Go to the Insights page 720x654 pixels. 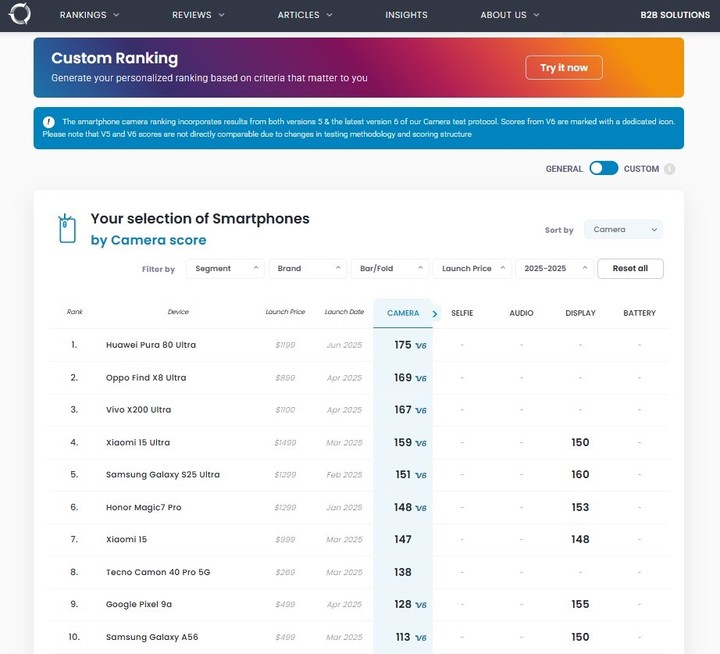tap(406, 15)
